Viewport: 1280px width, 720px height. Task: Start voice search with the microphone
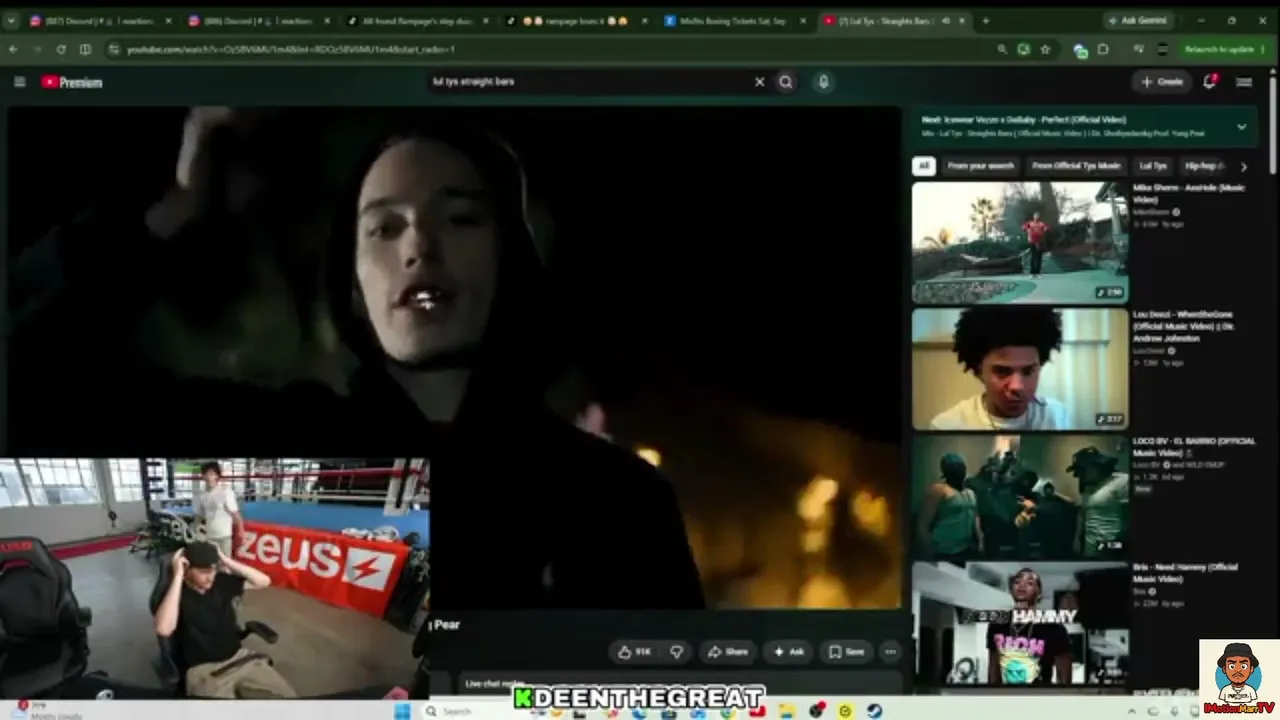pos(823,82)
